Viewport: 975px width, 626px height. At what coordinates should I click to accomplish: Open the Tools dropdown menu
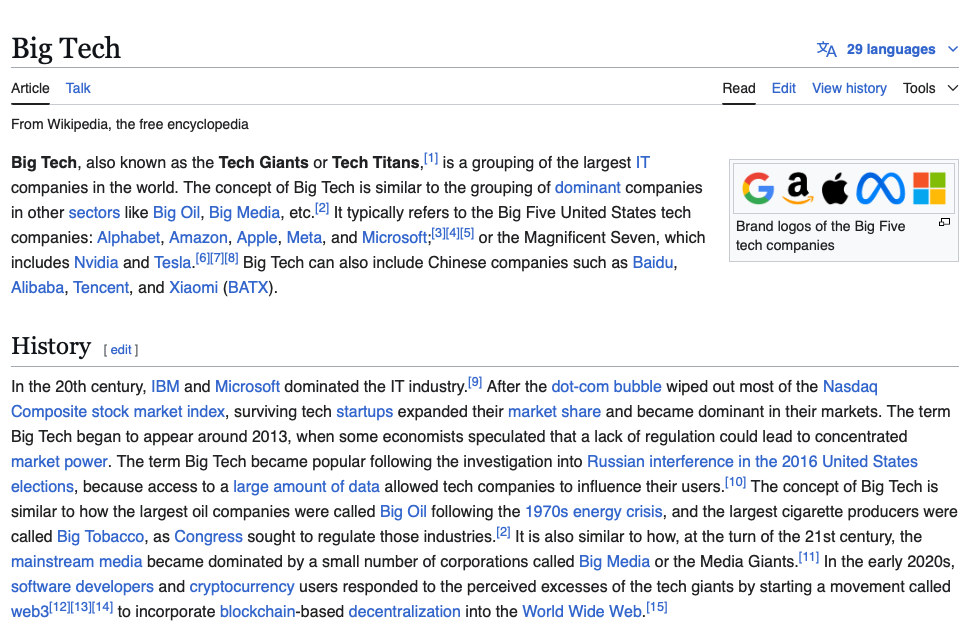(930, 88)
